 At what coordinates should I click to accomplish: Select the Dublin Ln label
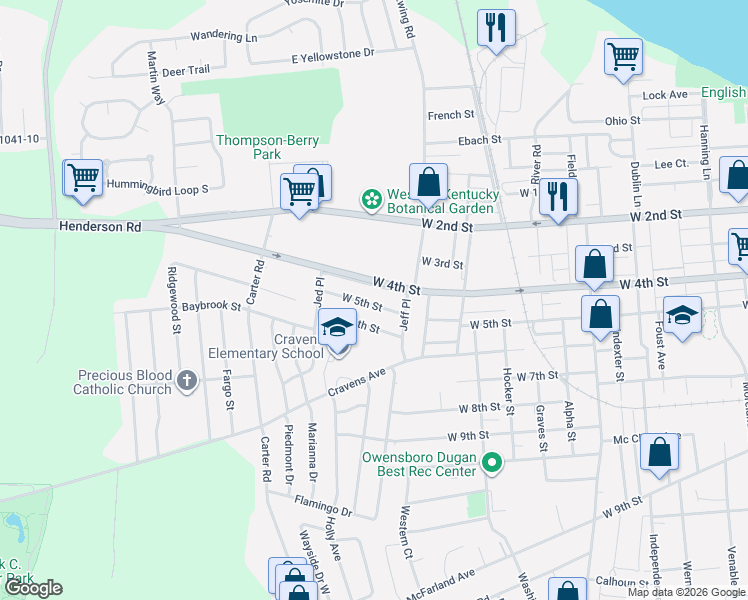pos(636,184)
